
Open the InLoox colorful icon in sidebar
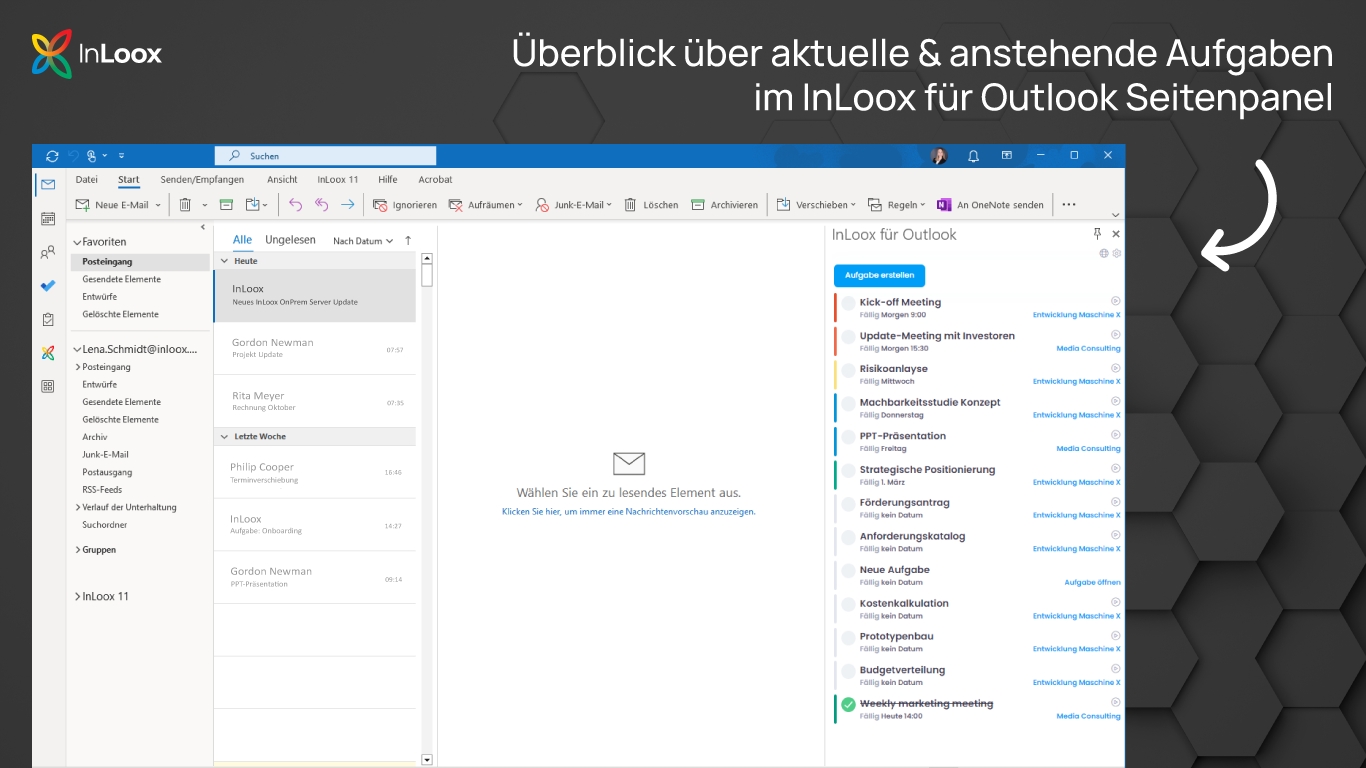click(x=48, y=353)
